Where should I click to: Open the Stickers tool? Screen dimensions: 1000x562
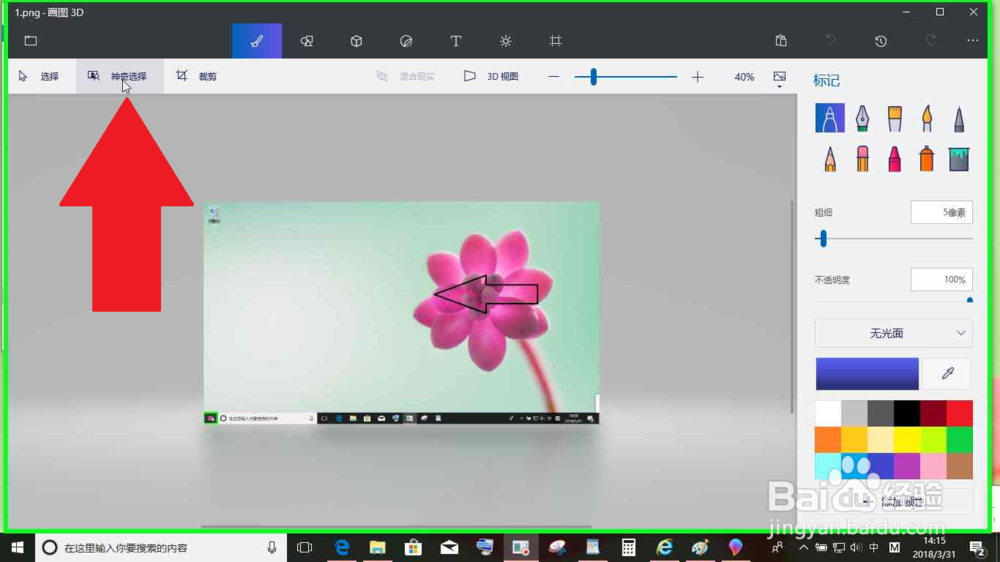[406, 41]
